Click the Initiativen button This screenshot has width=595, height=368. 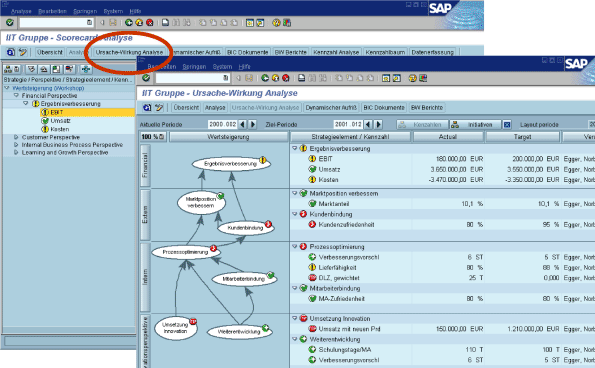tap(475, 124)
